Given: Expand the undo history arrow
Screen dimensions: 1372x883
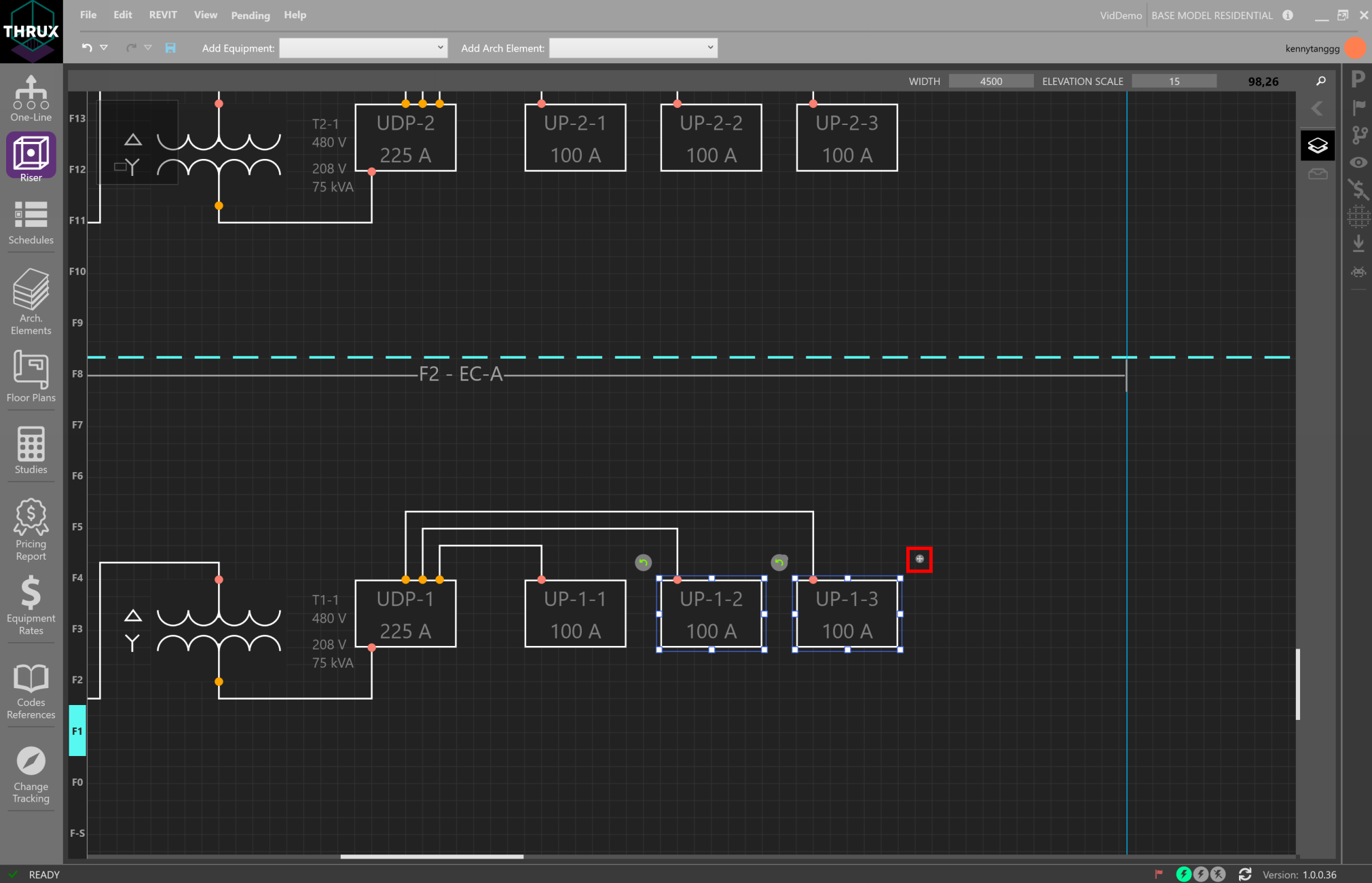Looking at the screenshot, I should pos(104,48).
